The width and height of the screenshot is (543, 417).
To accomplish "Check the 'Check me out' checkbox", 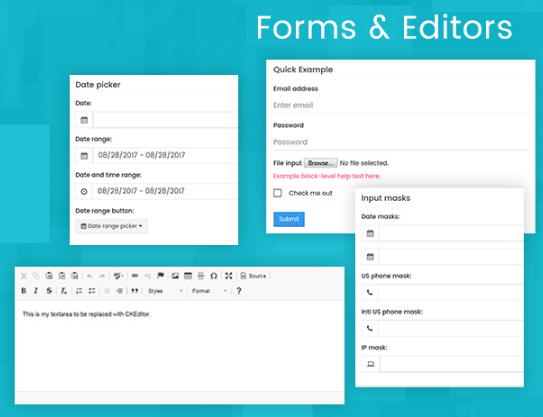I will tap(277, 193).
